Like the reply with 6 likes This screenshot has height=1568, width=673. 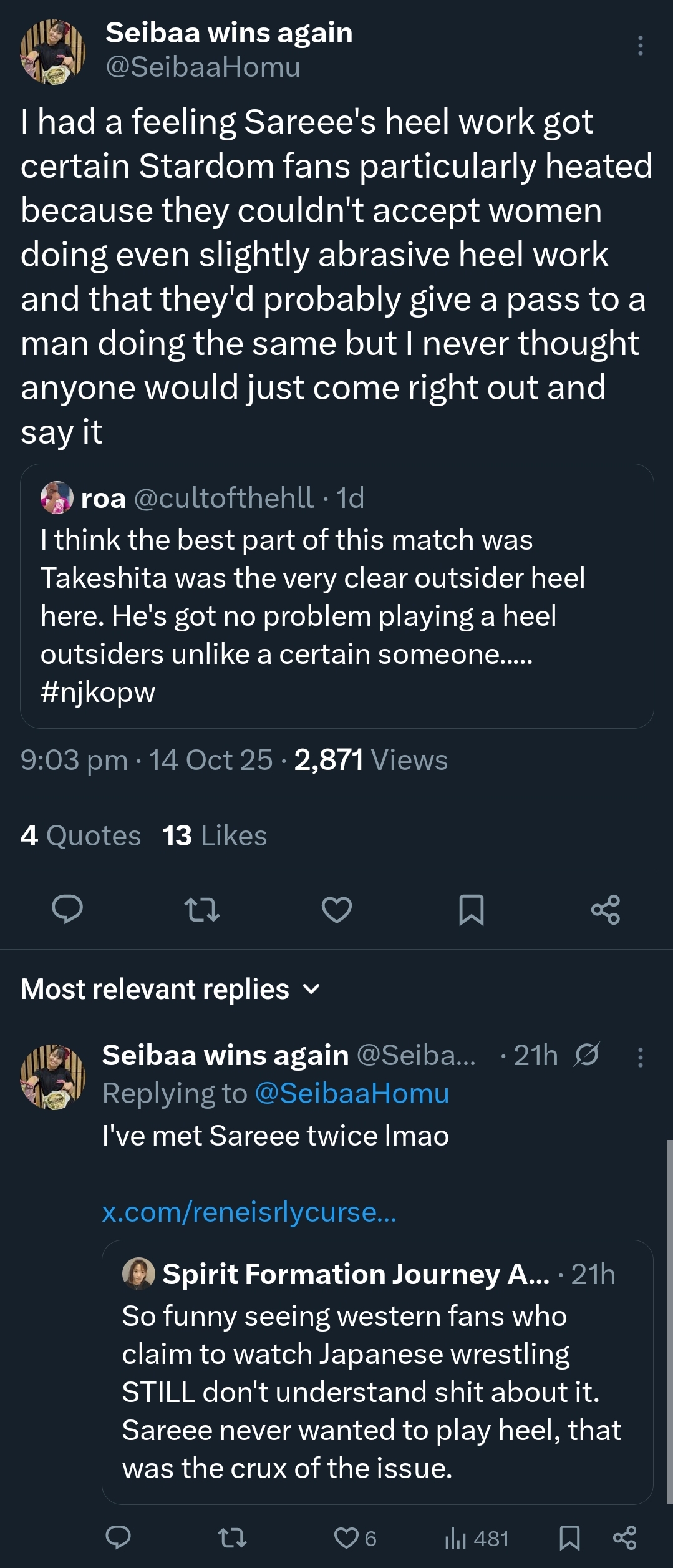click(347, 1538)
